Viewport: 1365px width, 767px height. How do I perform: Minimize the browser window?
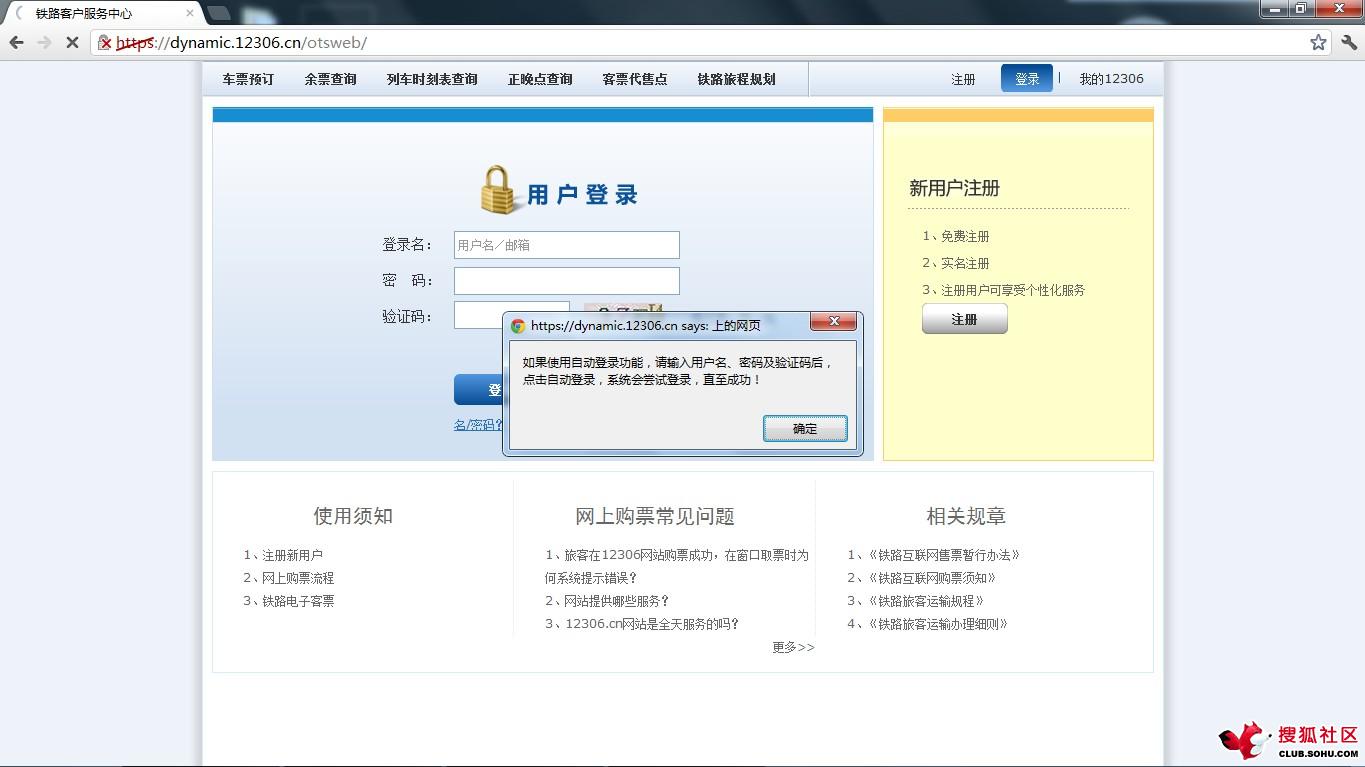coord(1272,8)
